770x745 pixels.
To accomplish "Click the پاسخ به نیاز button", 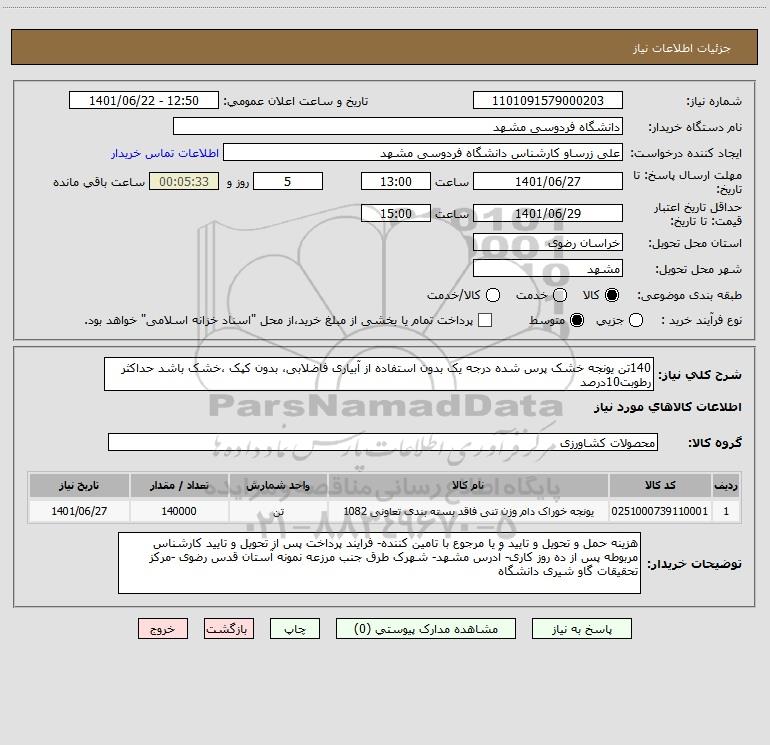I will [x=581, y=629].
